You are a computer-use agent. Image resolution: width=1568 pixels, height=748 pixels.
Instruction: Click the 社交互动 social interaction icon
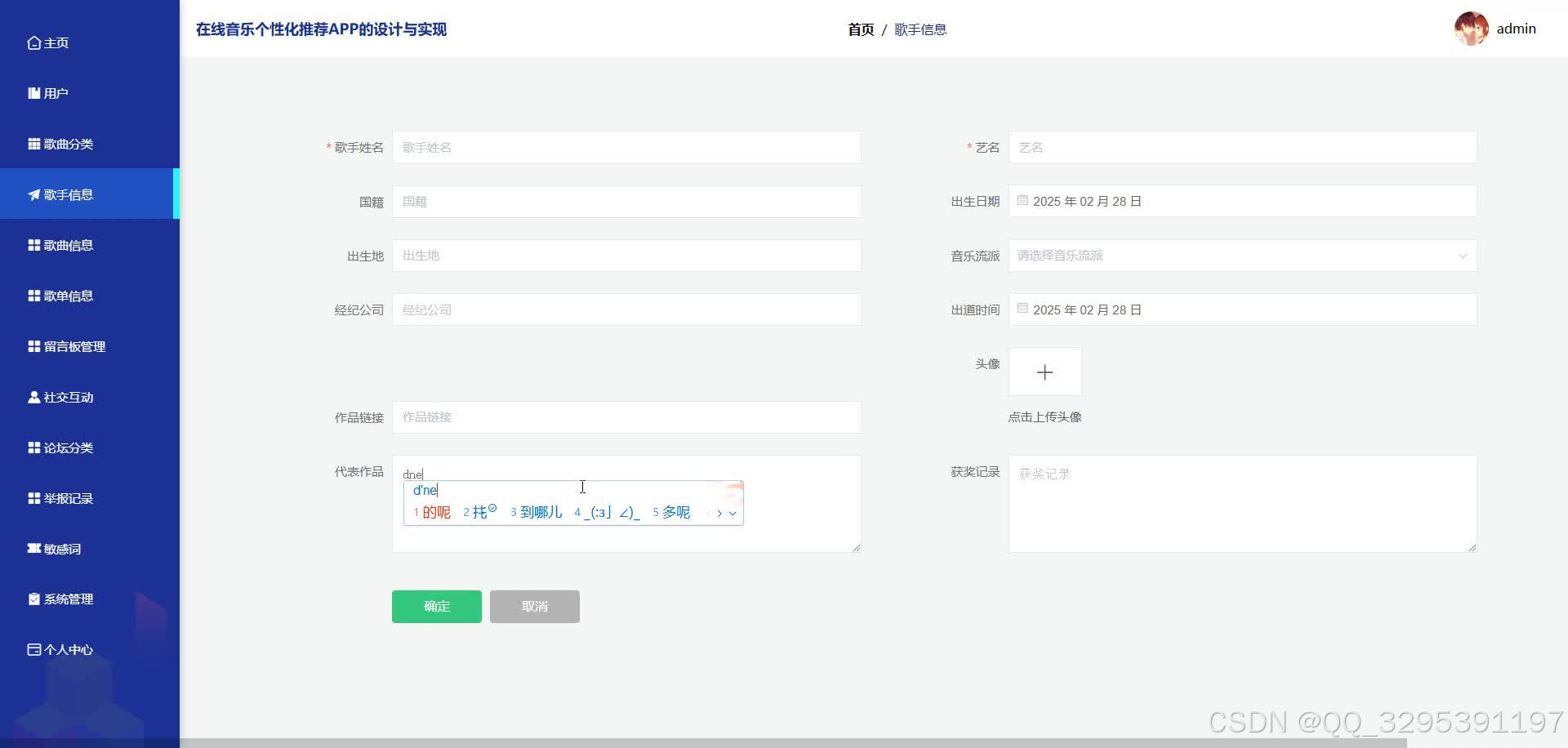[33, 397]
